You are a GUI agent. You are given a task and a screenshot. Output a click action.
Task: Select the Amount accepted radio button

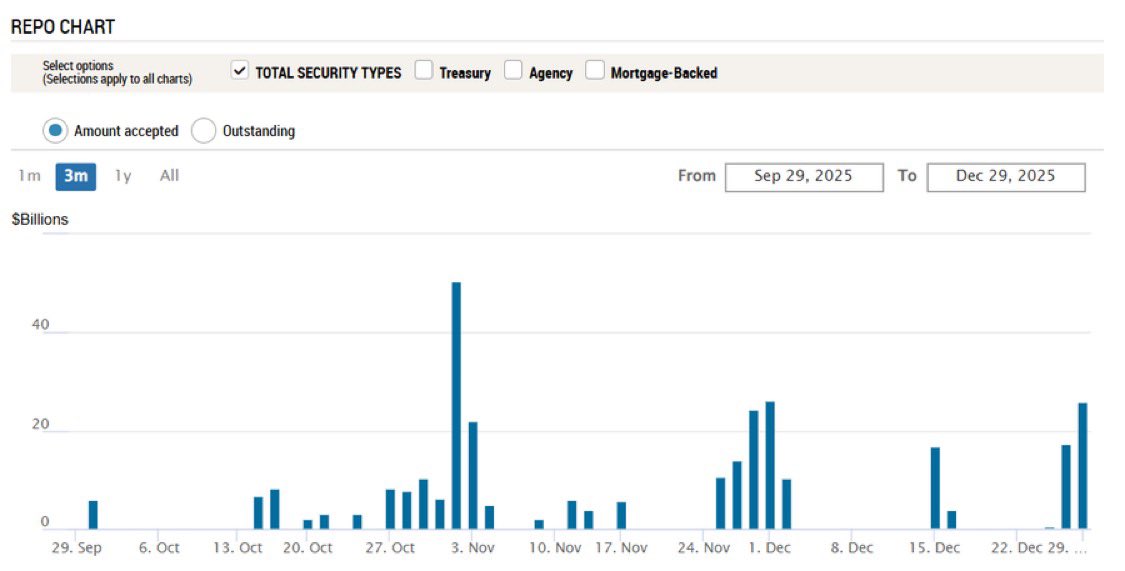[x=55, y=131]
